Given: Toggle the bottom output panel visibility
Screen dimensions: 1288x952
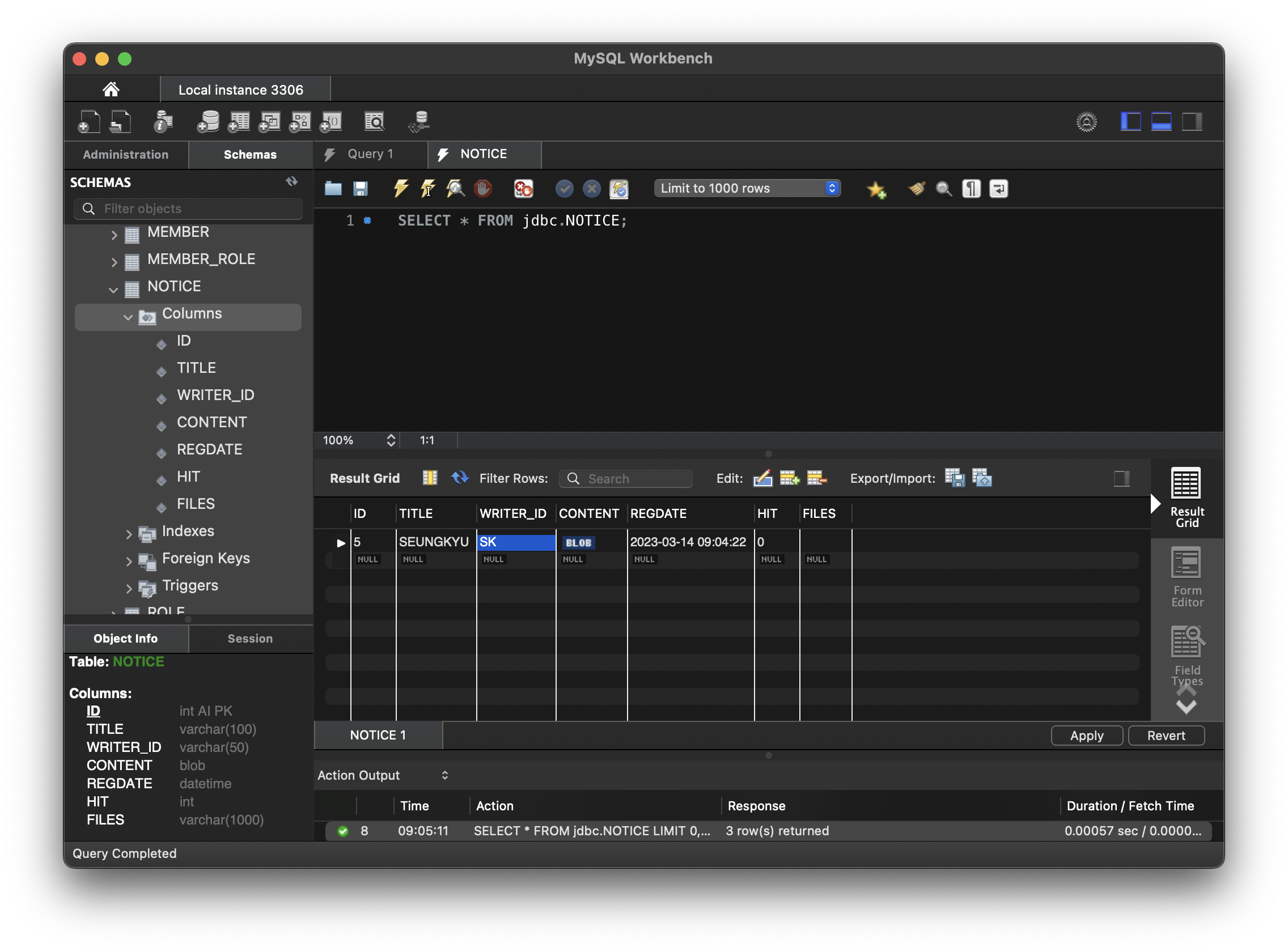Looking at the screenshot, I should click(x=1160, y=122).
